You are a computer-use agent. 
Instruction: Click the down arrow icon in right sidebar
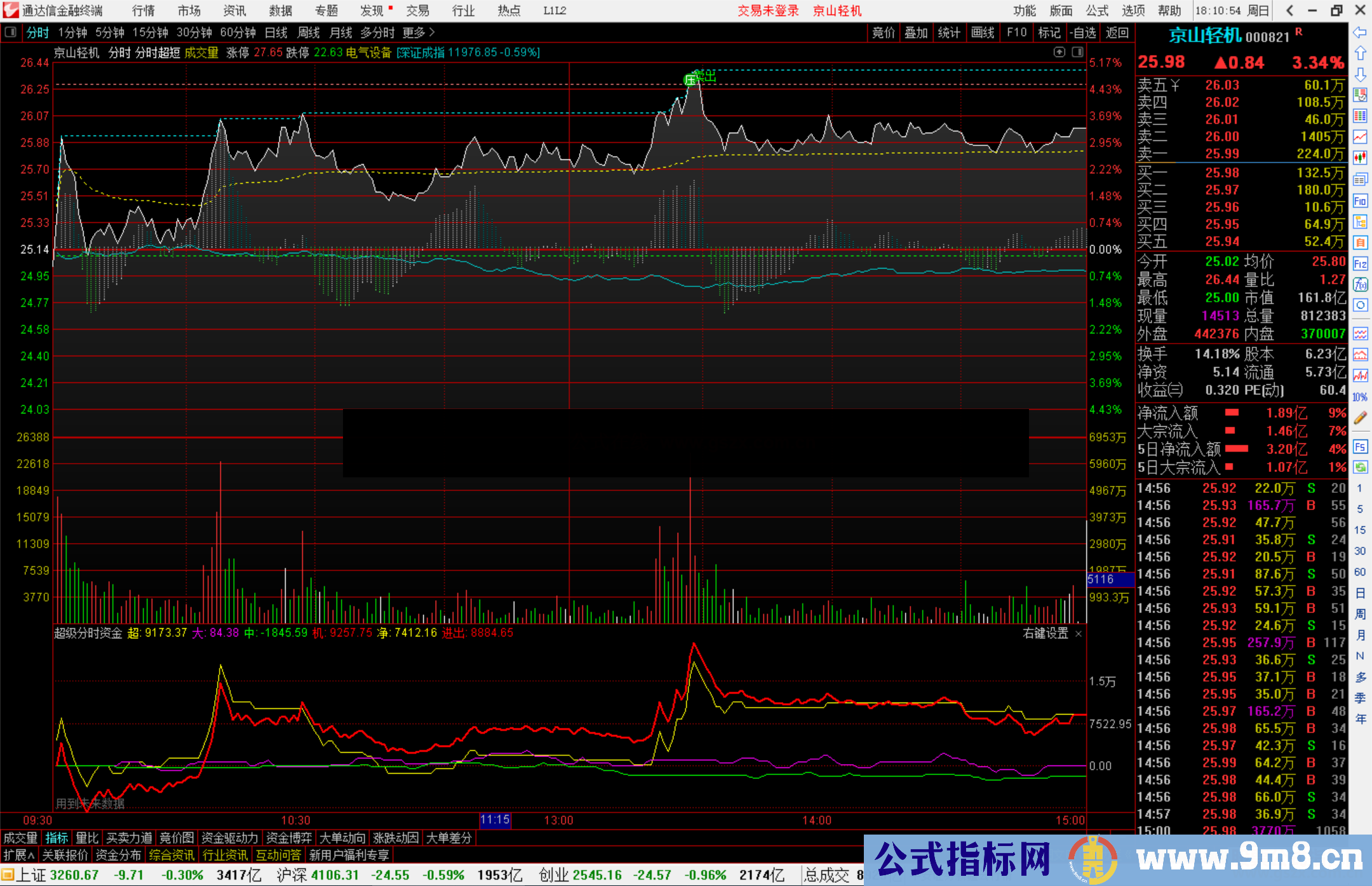click(1360, 74)
